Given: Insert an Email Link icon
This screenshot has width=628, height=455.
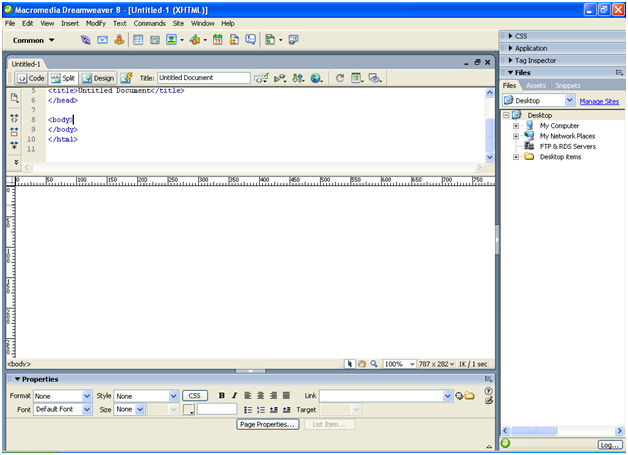Looking at the screenshot, I should (x=103, y=40).
